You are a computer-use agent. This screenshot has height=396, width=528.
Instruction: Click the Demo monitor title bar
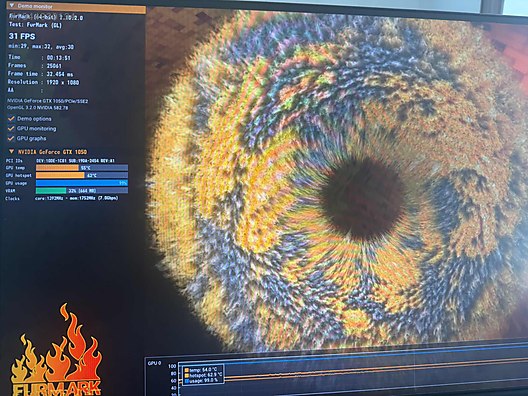[76, 7]
